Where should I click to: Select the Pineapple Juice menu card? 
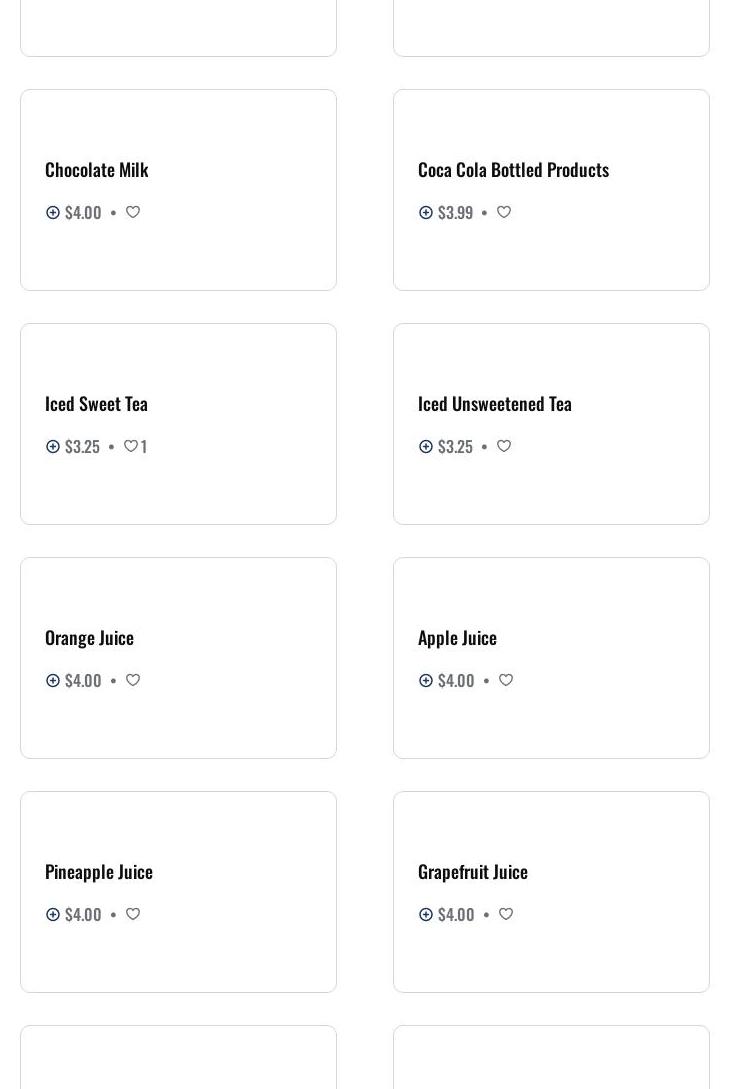(x=178, y=950)
